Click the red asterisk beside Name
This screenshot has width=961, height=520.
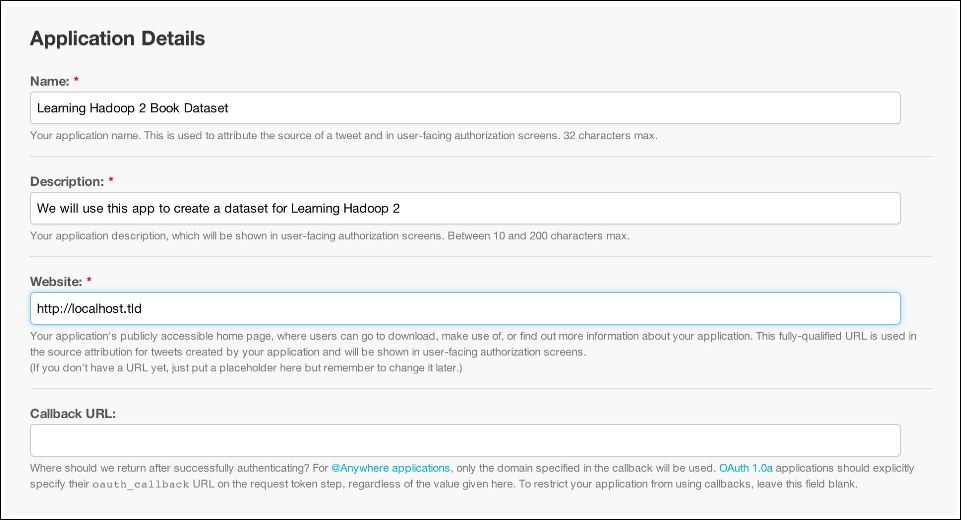coord(76,80)
